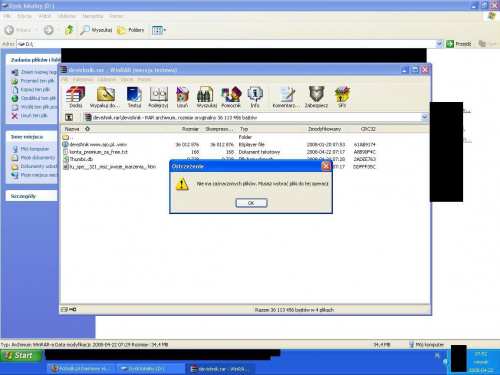Click the Podejrzyj (View) glasses icon
Image resolution: width=500 pixels, height=375 pixels.
(158, 97)
